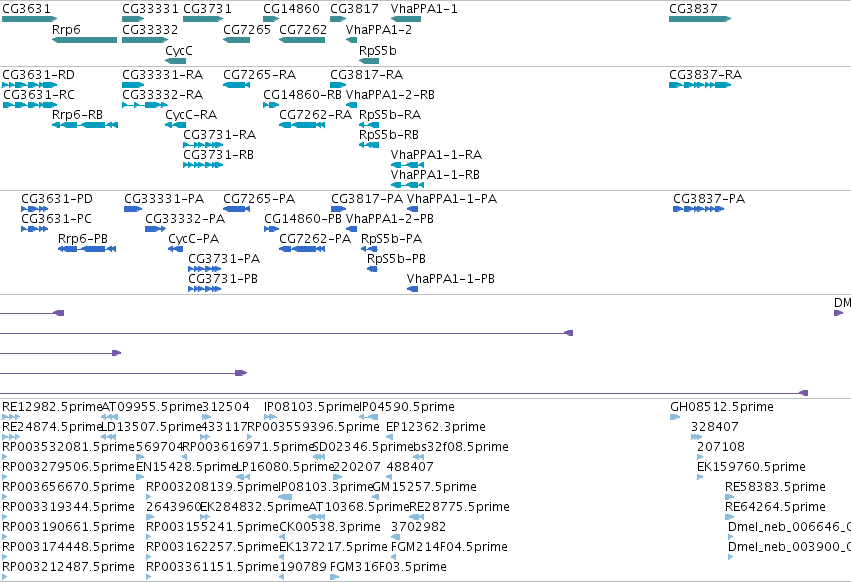
Task: Click the CG14860 gene label
Action: [291, 9]
